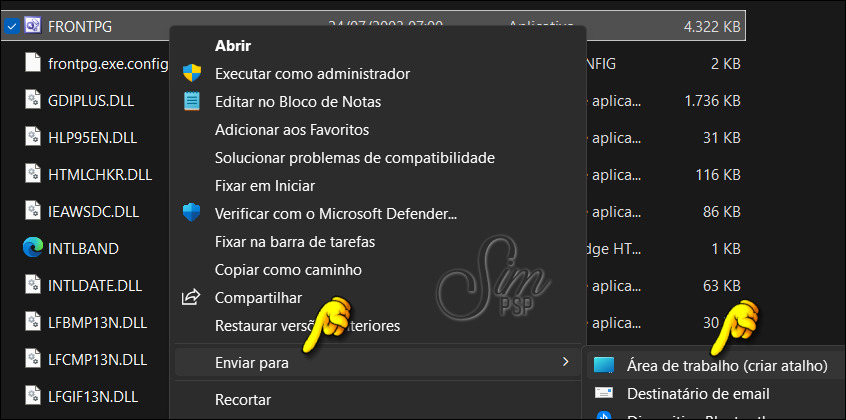Click the Microsoft Defender shield icon
The height and width of the screenshot is (420, 846).
tap(192, 214)
